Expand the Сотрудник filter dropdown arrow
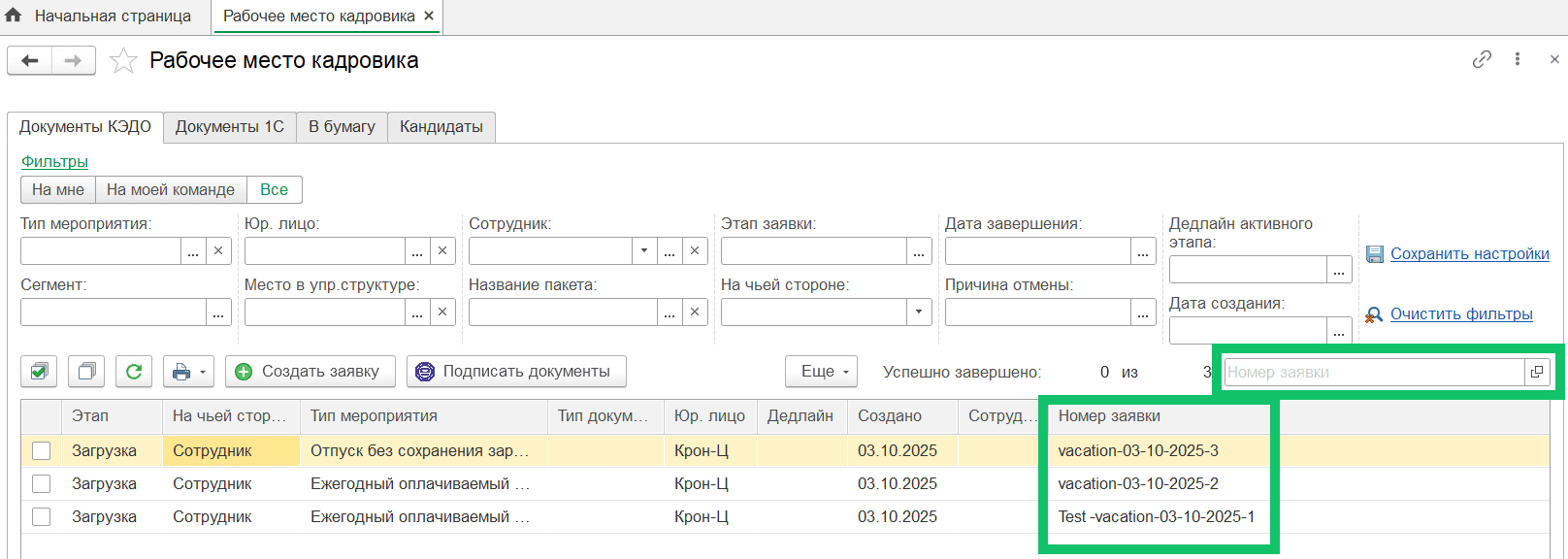The width and height of the screenshot is (1568, 559). pos(644,251)
